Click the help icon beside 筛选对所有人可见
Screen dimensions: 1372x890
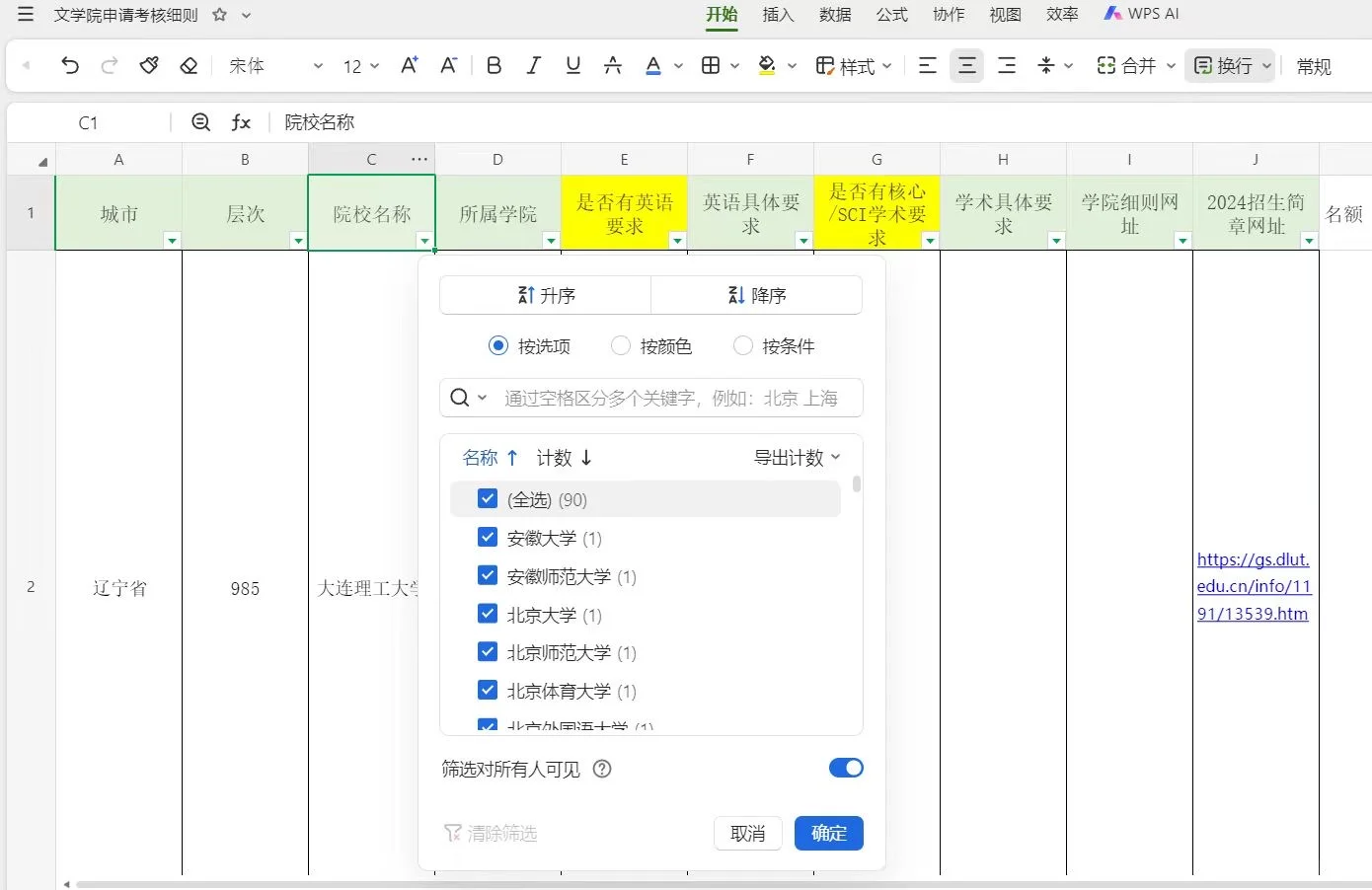point(602,769)
